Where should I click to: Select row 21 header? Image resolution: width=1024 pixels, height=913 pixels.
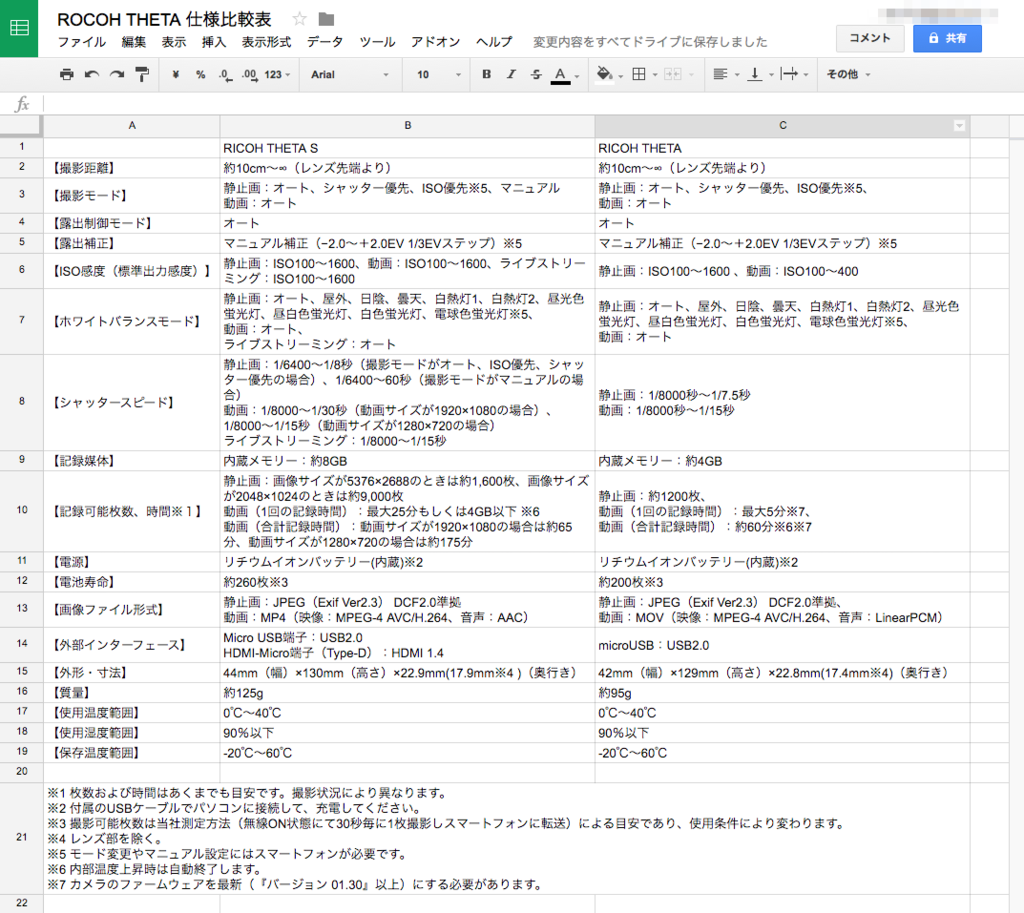pos(22,837)
